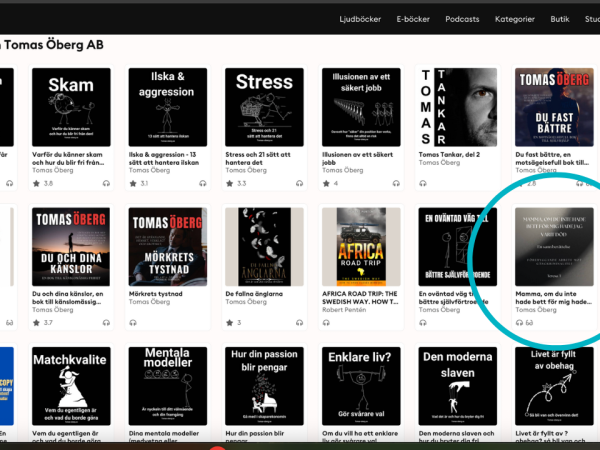Click the star rating under Ilska & aggression
This screenshot has width=600, height=450.
coord(133,184)
